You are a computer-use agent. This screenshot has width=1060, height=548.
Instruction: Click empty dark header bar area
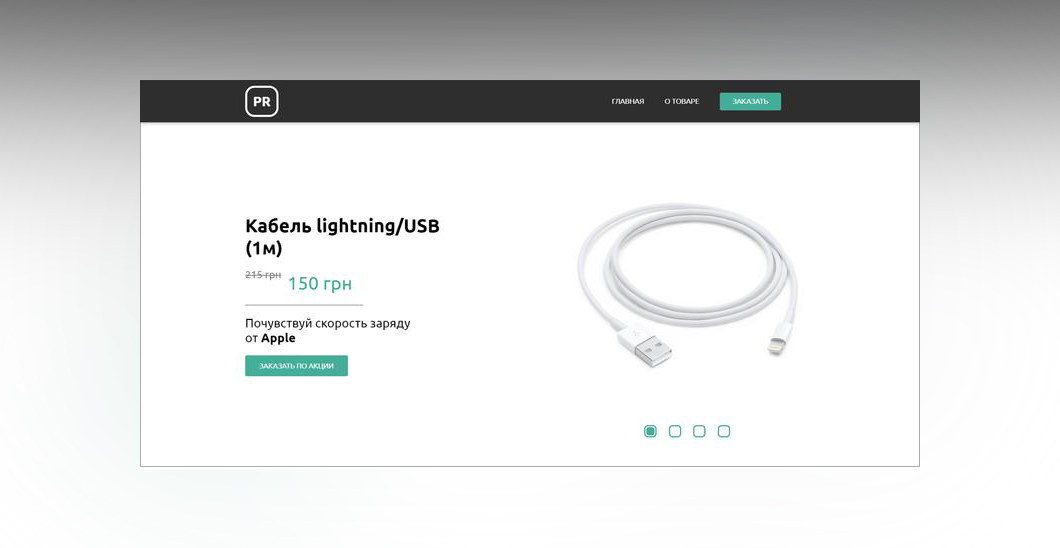pos(439,101)
